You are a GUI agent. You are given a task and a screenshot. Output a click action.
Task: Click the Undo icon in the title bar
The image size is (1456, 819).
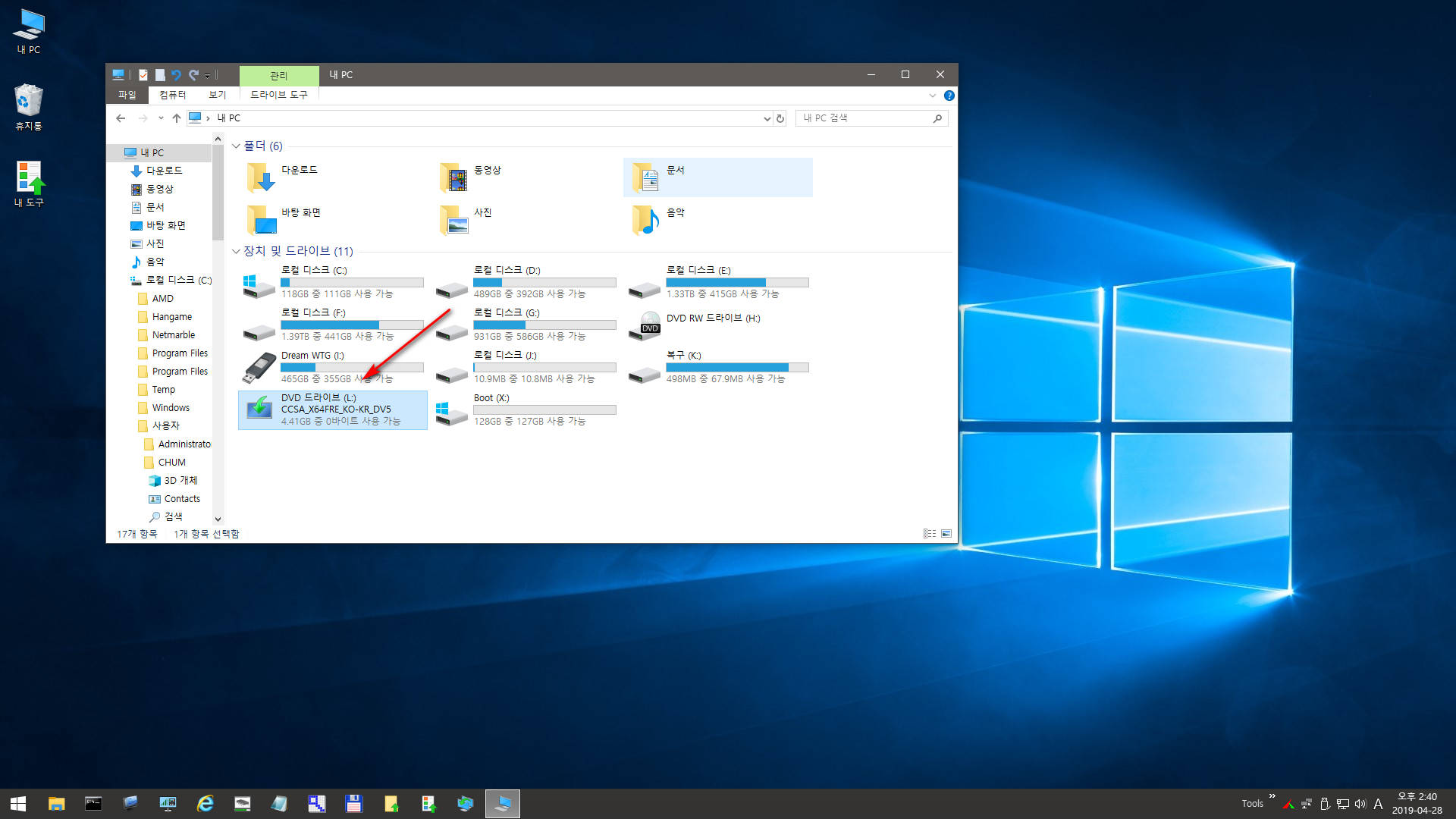click(x=176, y=74)
